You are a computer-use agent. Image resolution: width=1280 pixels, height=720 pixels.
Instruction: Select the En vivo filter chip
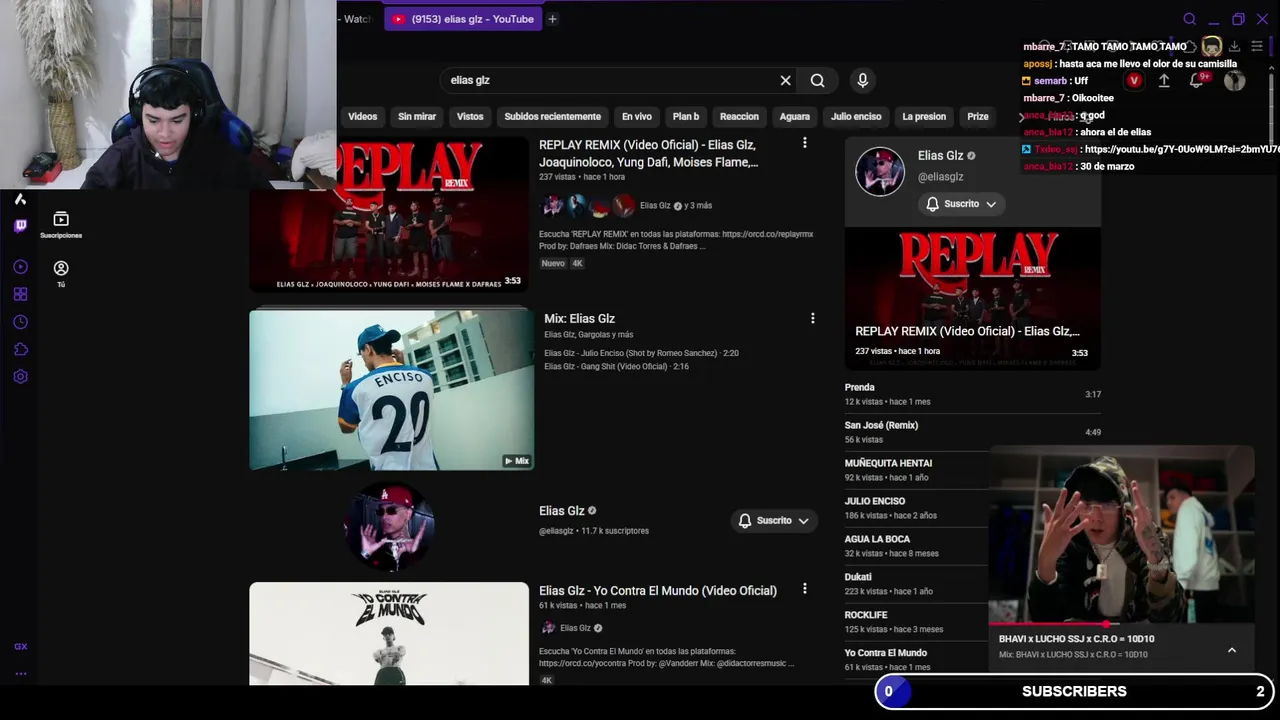pyautogui.click(x=636, y=117)
